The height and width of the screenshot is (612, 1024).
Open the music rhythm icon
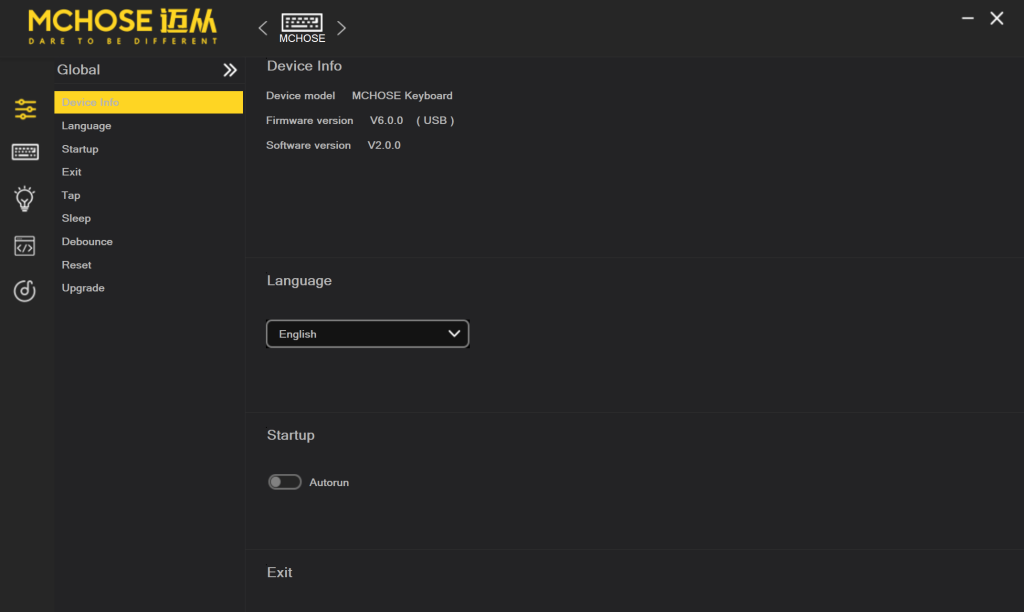click(x=25, y=291)
